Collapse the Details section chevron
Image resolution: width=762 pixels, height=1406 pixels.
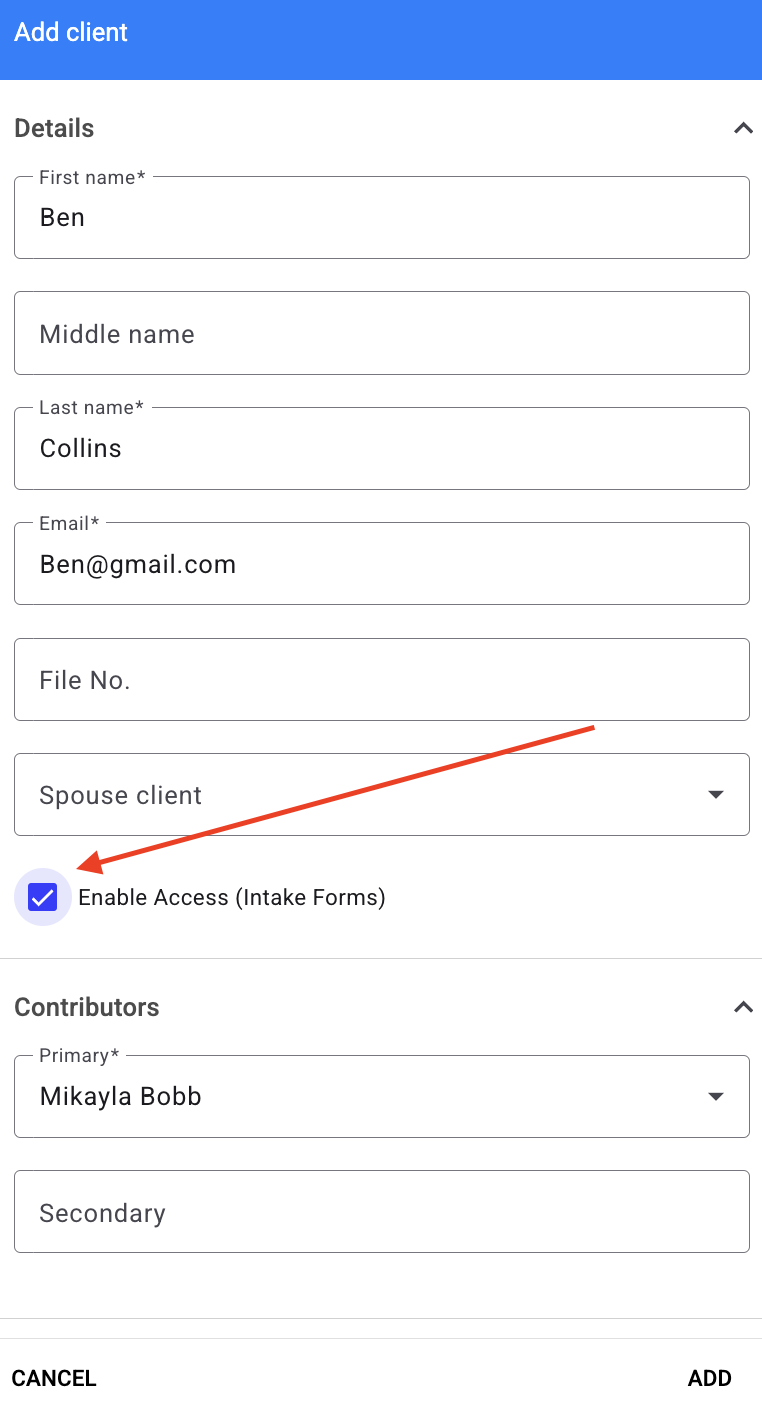coord(742,128)
